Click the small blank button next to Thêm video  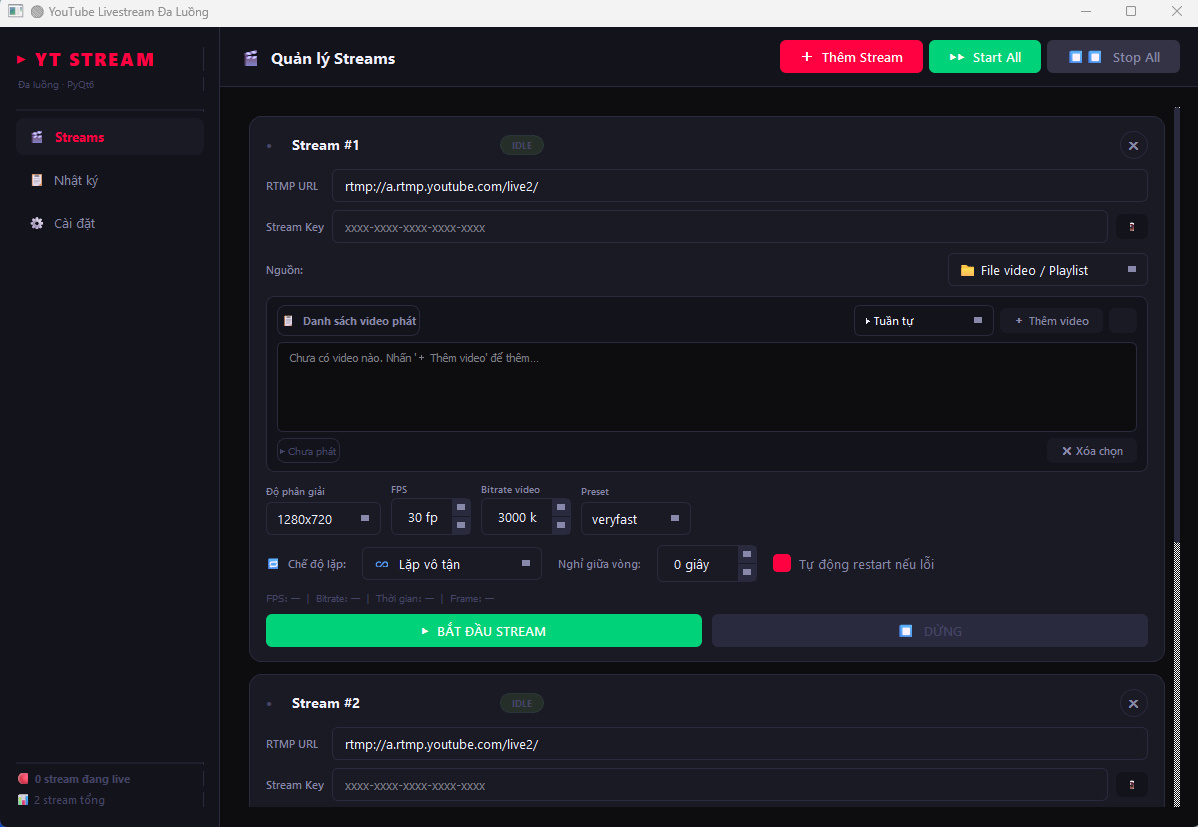tap(1122, 321)
